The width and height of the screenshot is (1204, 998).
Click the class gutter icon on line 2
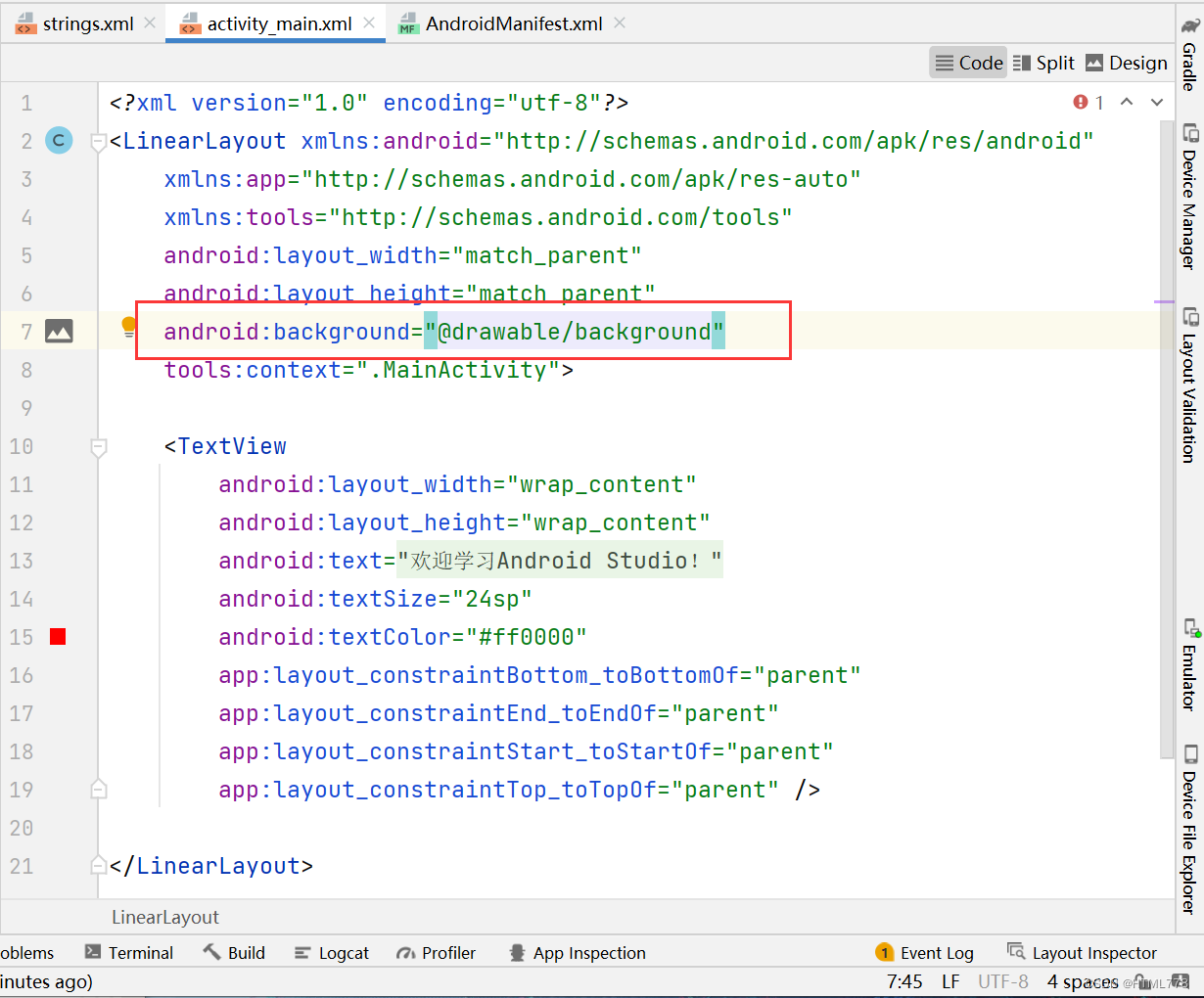point(59,141)
